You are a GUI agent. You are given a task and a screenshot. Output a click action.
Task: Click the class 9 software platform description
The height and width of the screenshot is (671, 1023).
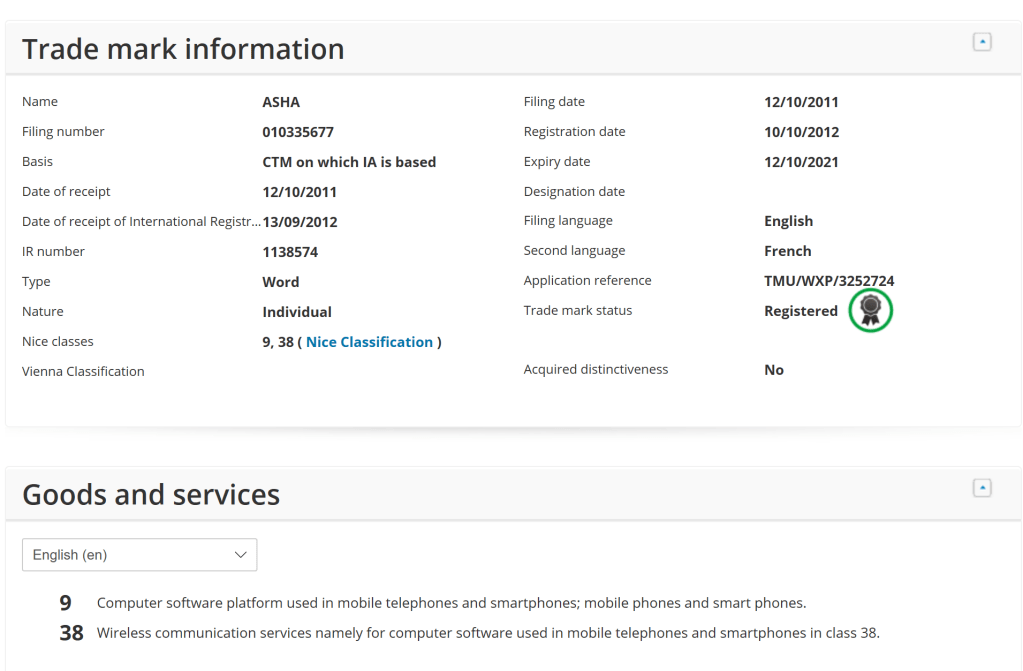tap(451, 603)
